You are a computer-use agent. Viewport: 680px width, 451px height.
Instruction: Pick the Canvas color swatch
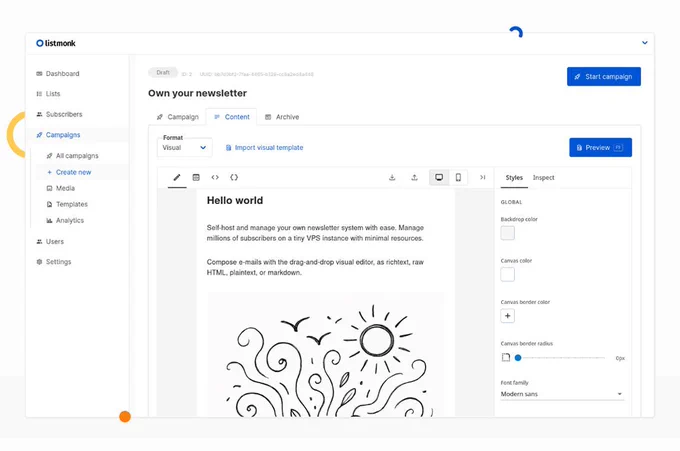[x=508, y=275]
